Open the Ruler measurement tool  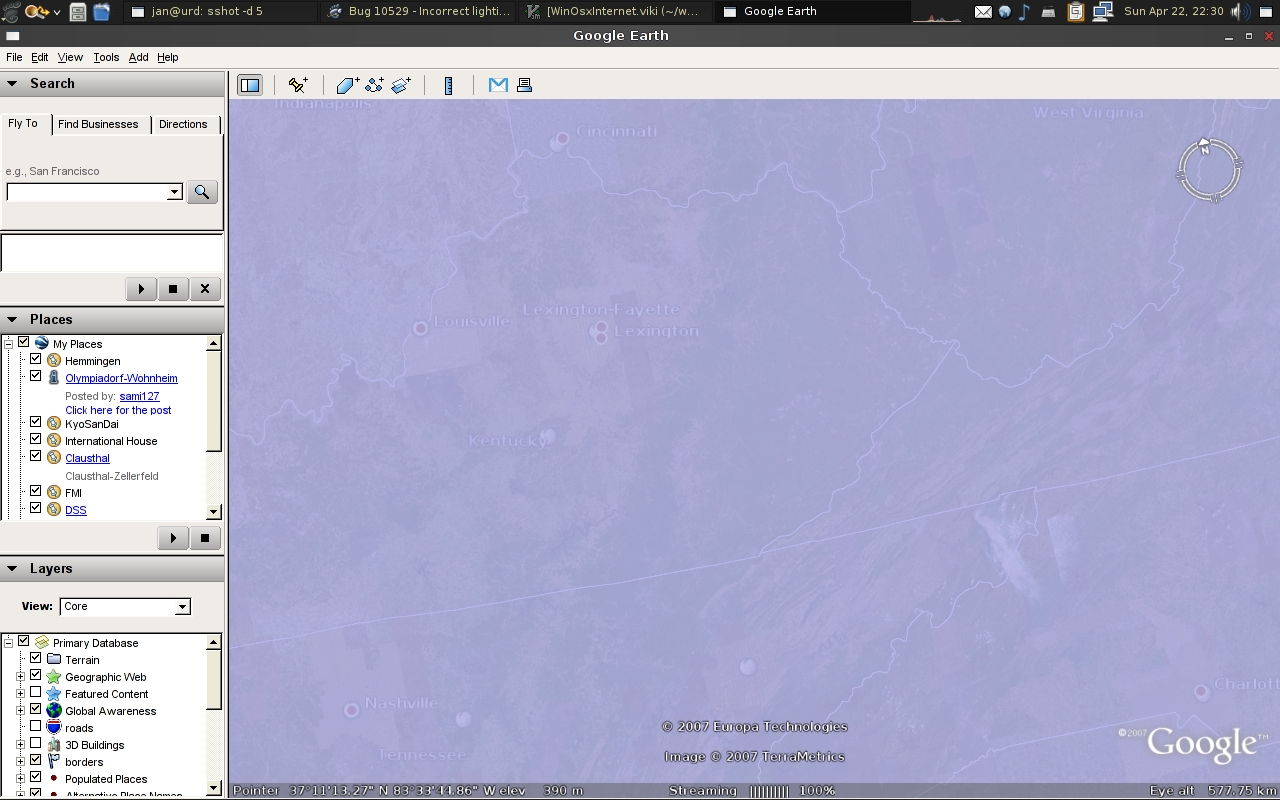pos(448,85)
